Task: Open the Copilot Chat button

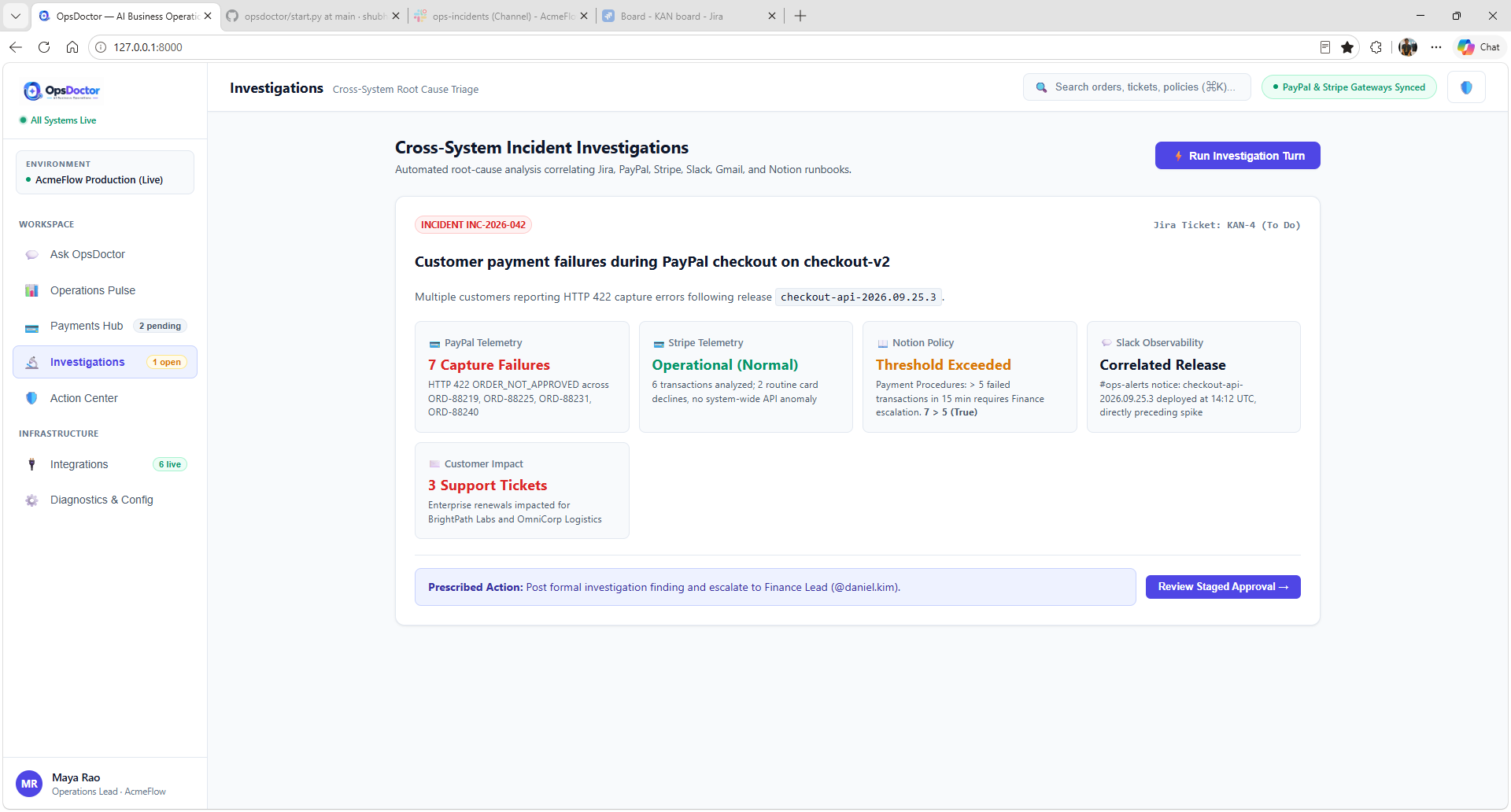Action: (x=1479, y=47)
